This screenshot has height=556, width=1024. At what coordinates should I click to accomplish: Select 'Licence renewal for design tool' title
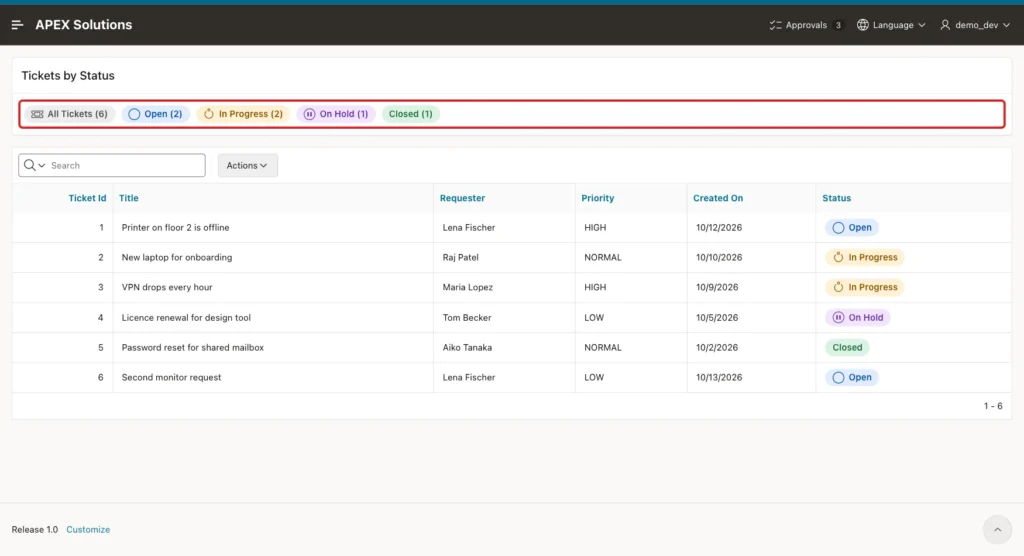[x=186, y=318]
